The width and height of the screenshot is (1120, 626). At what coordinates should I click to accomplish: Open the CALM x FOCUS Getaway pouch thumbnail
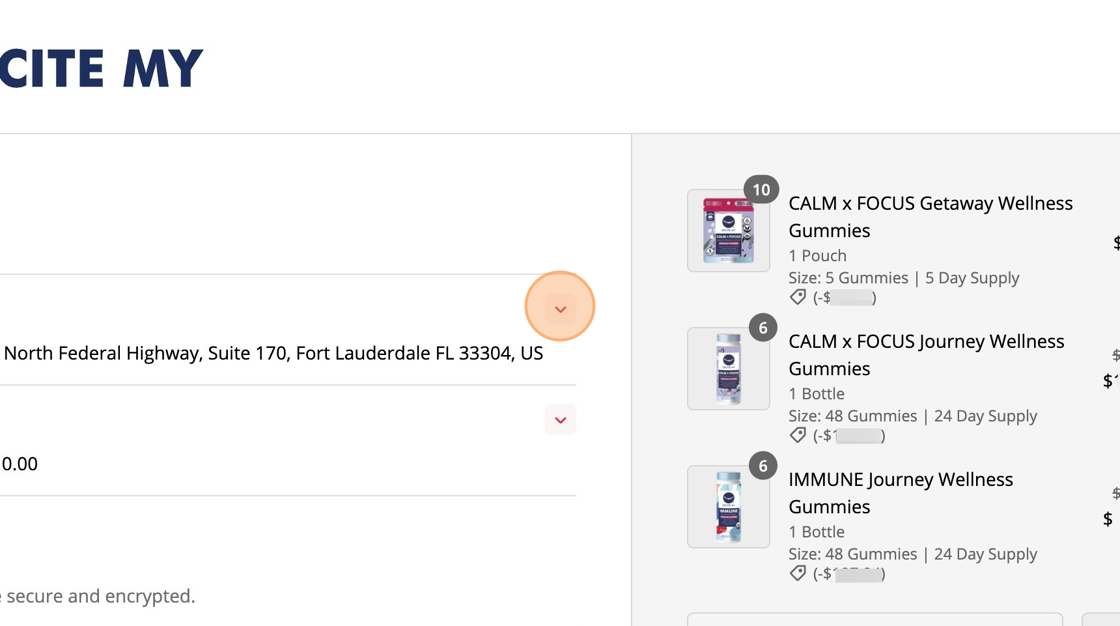click(729, 230)
